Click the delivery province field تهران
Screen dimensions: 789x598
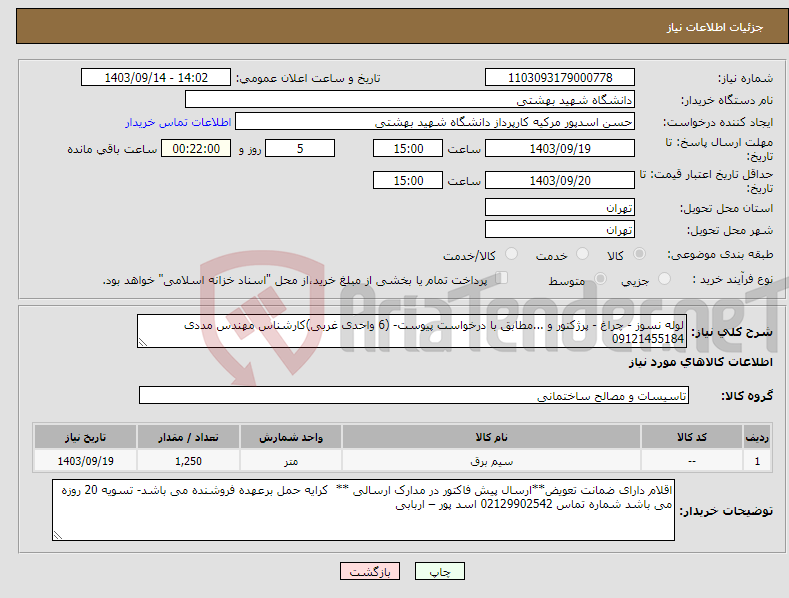(x=560, y=207)
